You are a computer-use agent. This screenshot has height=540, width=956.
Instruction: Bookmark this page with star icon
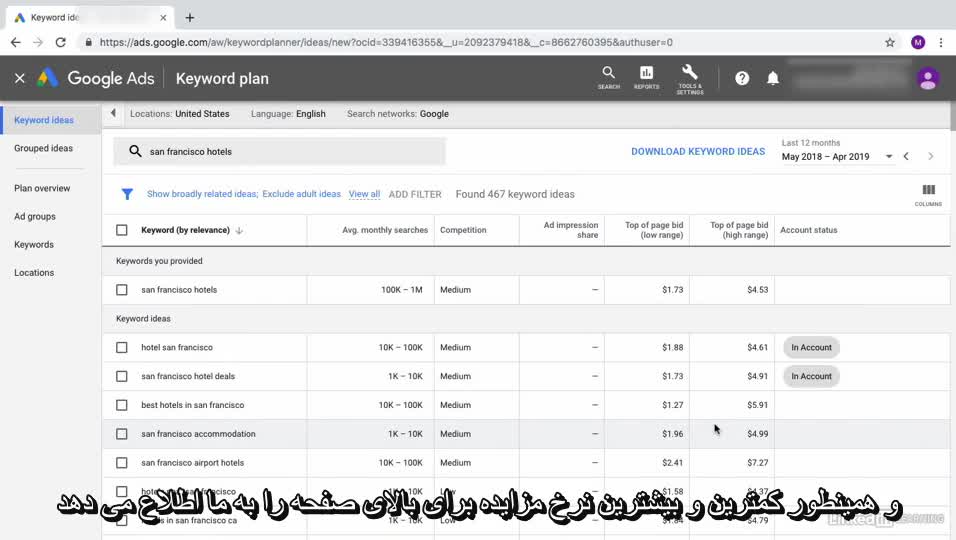889,42
